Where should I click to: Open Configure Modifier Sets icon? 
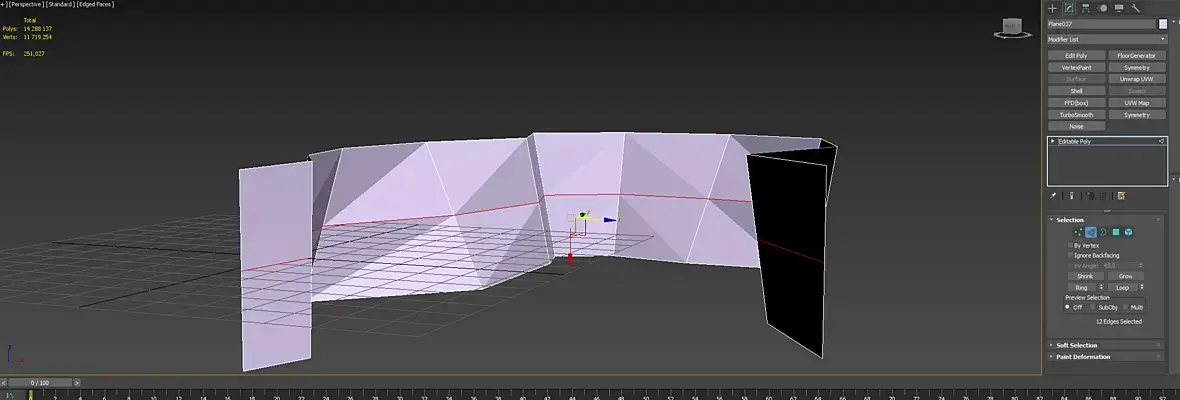point(1121,195)
